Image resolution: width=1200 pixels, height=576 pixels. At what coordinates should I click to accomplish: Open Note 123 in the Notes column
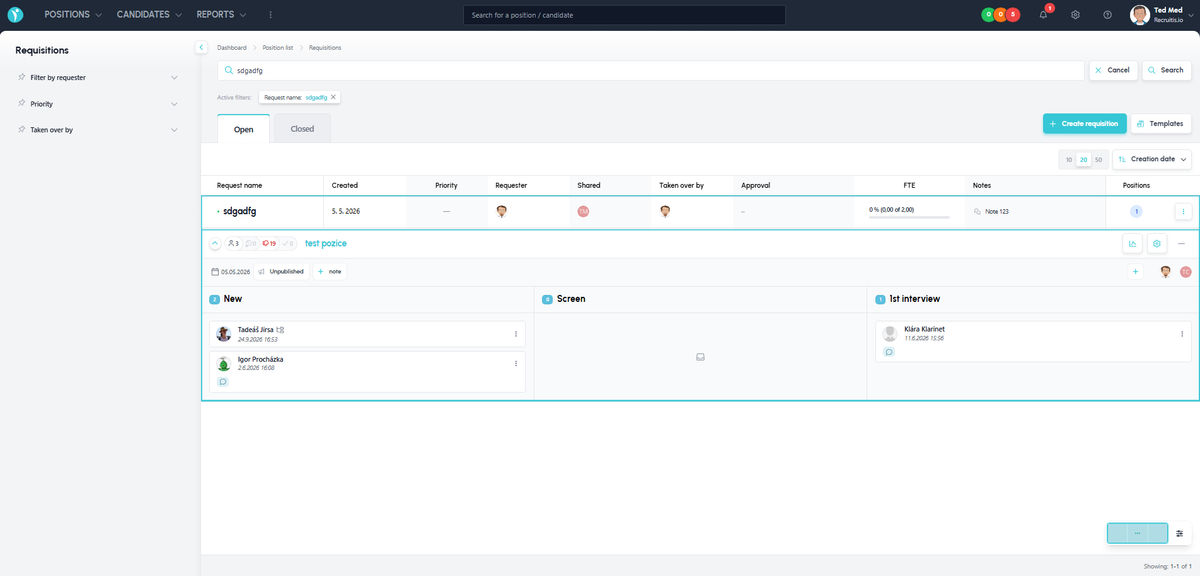pyautogui.click(x=991, y=212)
